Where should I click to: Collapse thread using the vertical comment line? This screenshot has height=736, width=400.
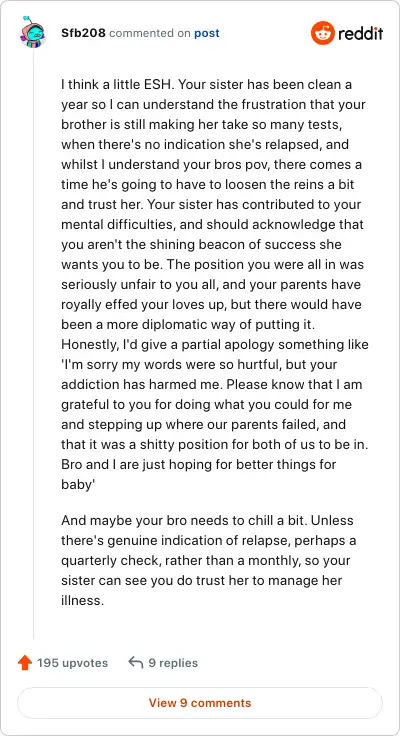click(33, 343)
